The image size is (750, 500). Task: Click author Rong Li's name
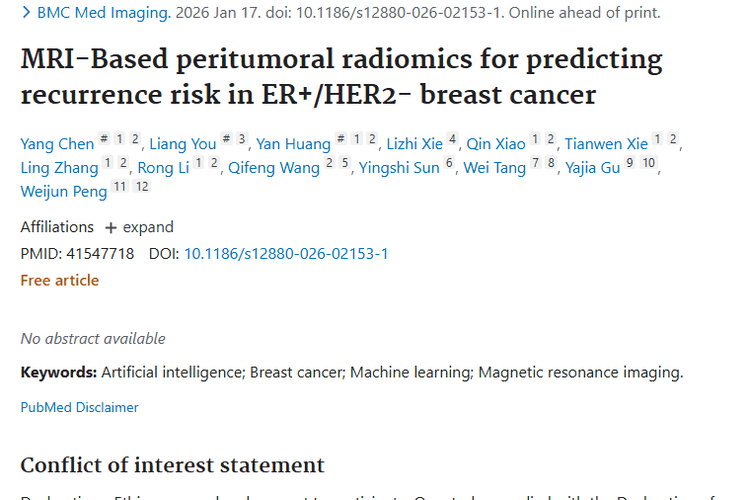[163, 168]
